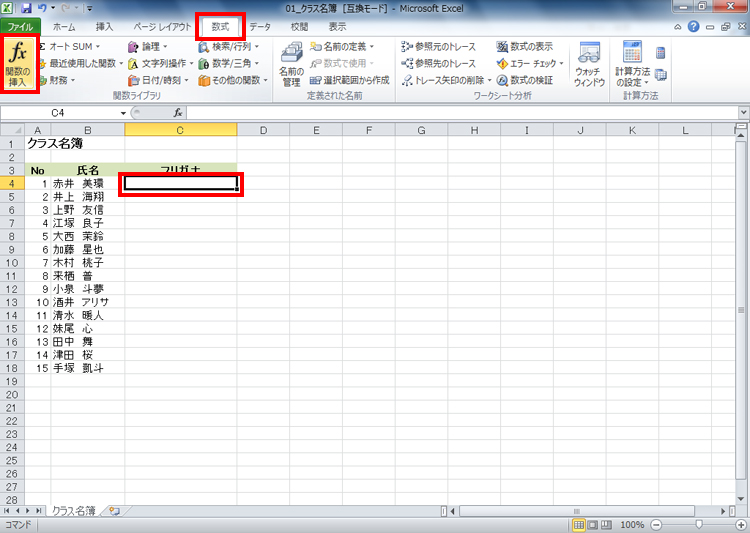Toggle Show Formulas (数式の表示)
Screen dimensions: 750x533
tap(525, 46)
